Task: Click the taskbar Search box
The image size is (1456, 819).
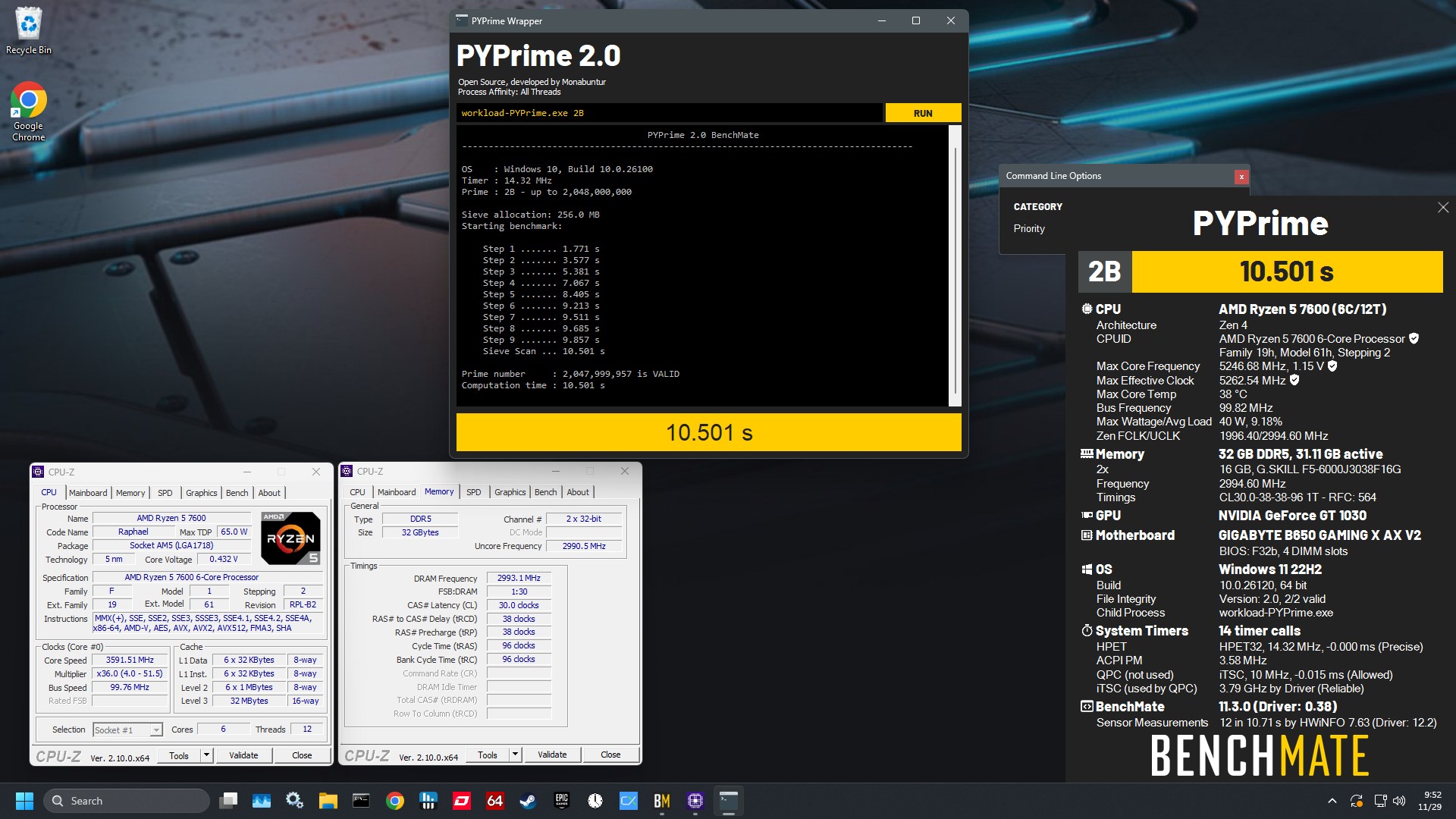Action: tap(126, 801)
